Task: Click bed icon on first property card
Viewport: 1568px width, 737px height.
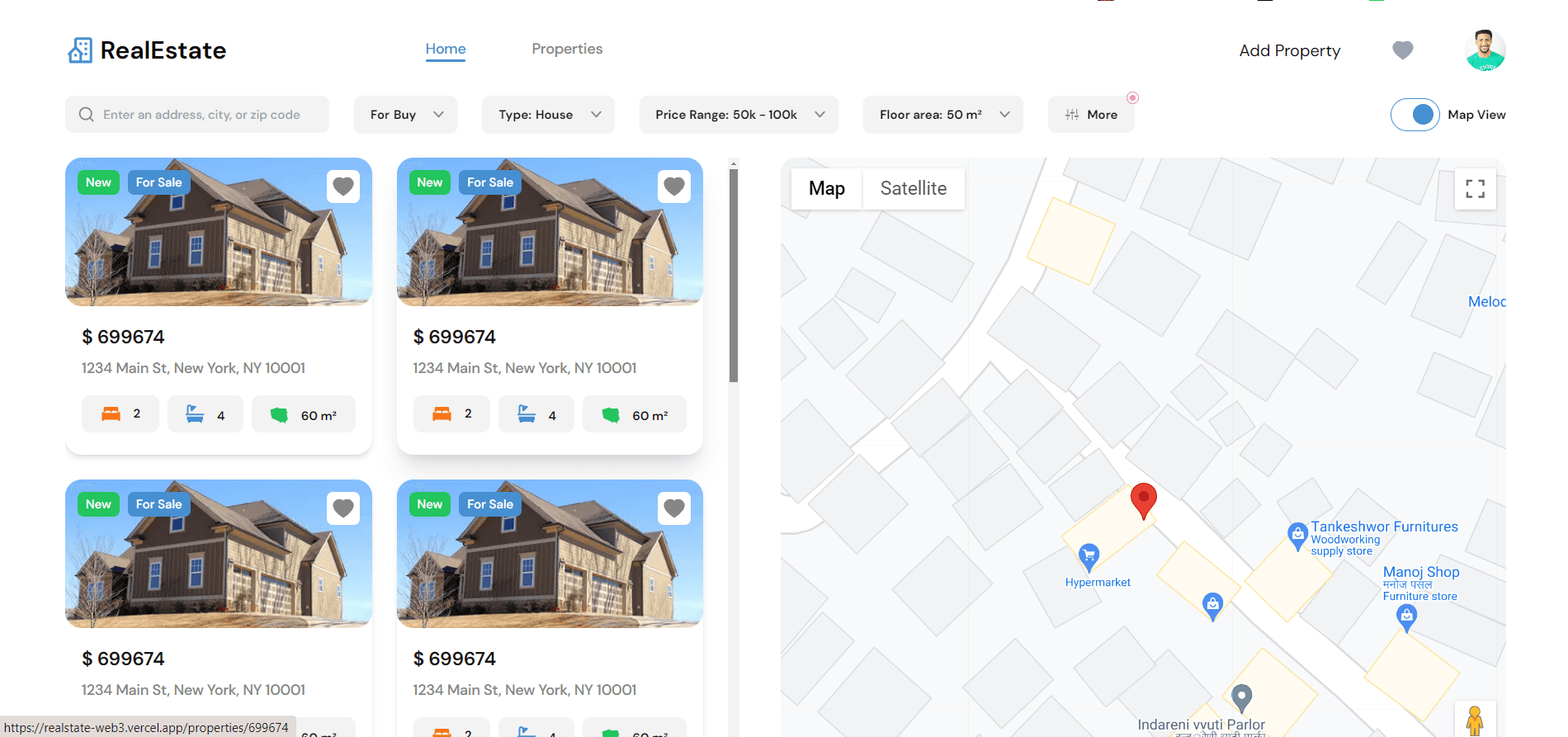Action: (111, 414)
